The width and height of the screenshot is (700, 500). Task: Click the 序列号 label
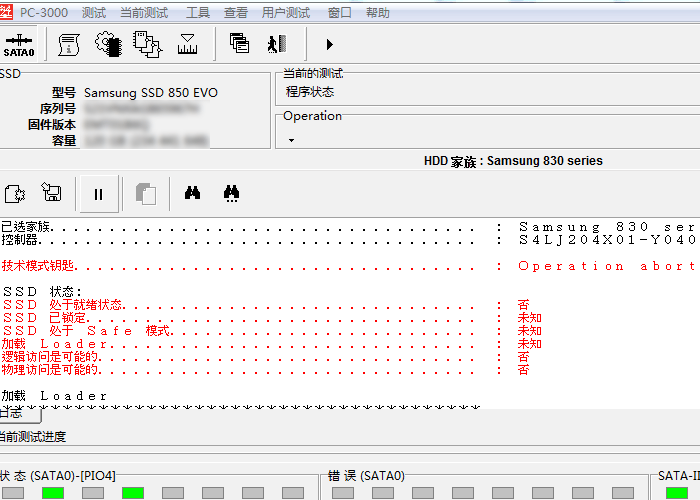tap(58, 108)
